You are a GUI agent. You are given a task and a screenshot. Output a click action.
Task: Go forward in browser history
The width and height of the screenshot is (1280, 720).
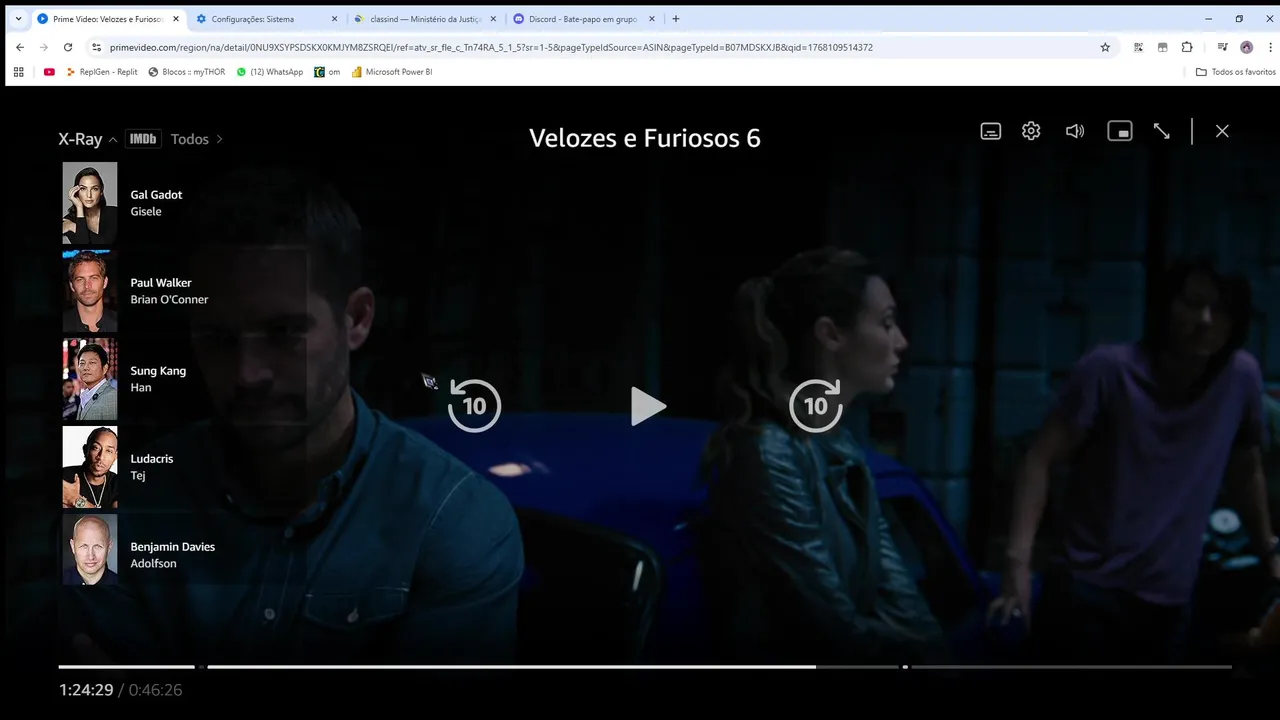44,47
